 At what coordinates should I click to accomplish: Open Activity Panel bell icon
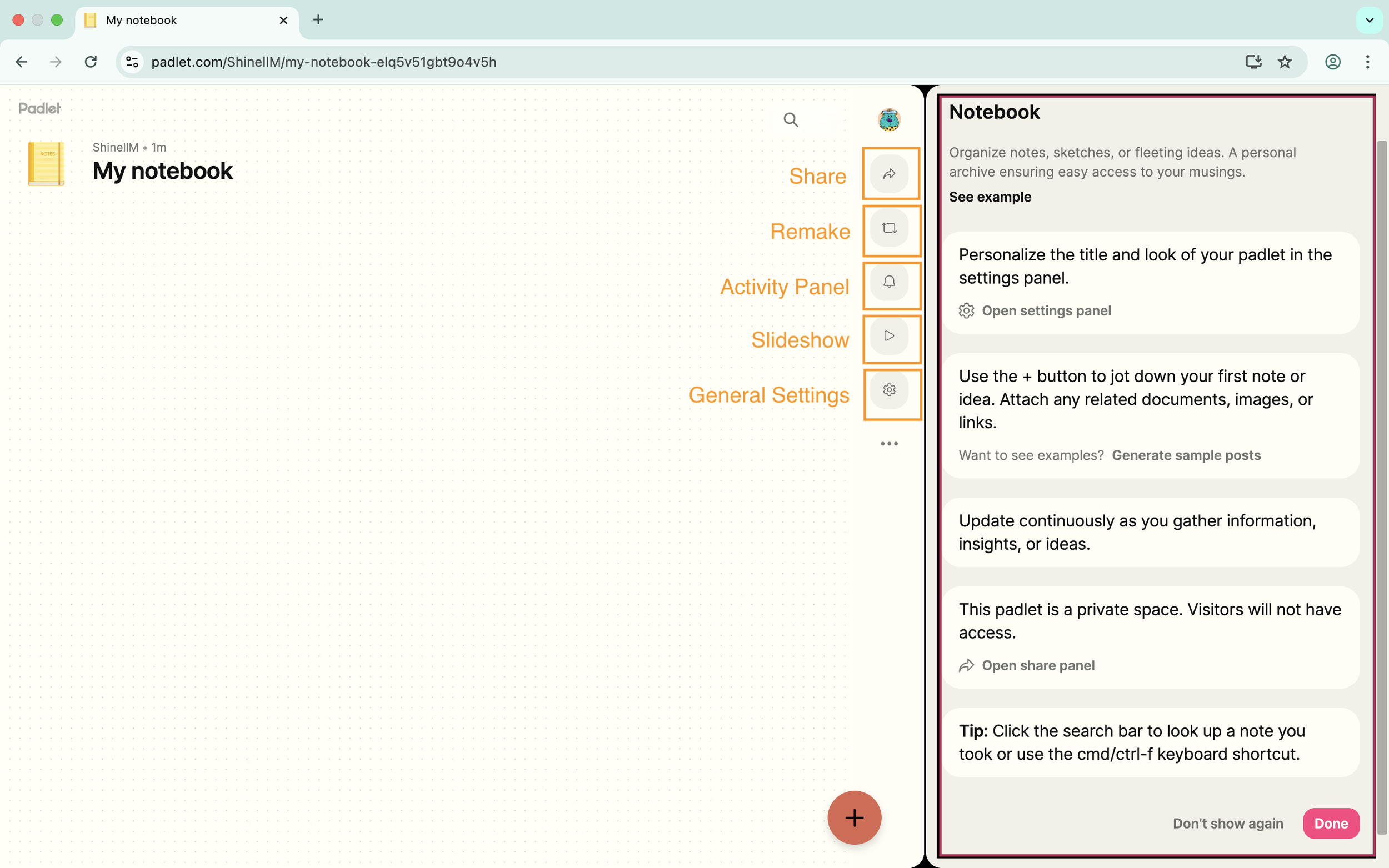click(889, 282)
